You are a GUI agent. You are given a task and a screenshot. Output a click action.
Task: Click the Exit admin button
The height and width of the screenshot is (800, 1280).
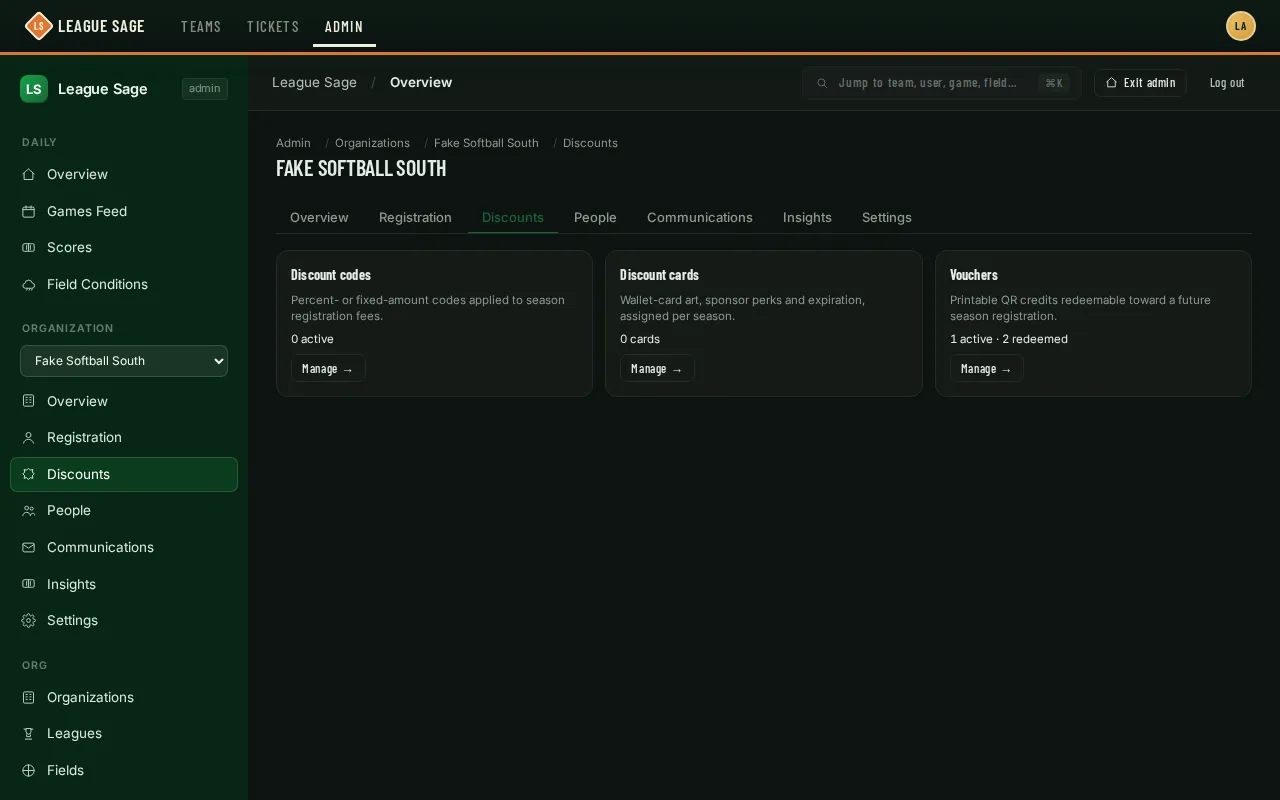(1140, 83)
